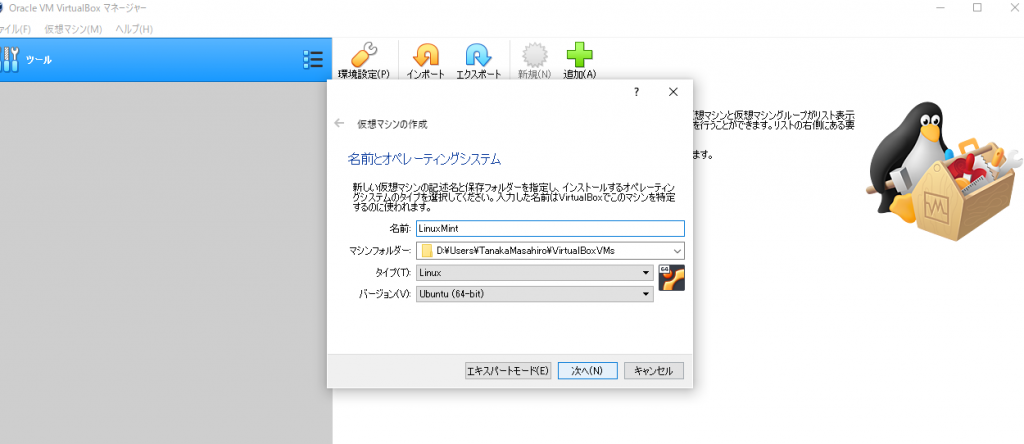Open the 仮想マシン(M) menu
Screen dimensions: 1024x444
tap(73, 29)
